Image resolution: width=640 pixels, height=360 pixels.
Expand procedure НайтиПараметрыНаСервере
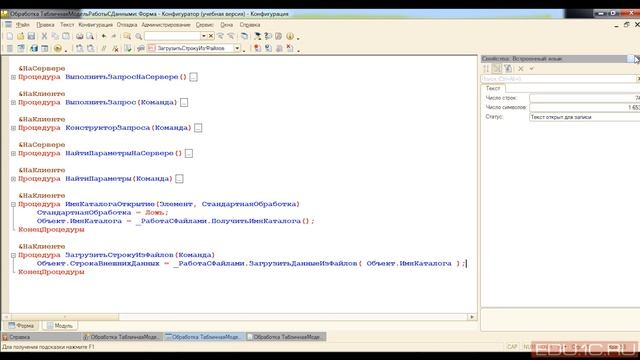(x=13, y=153)
